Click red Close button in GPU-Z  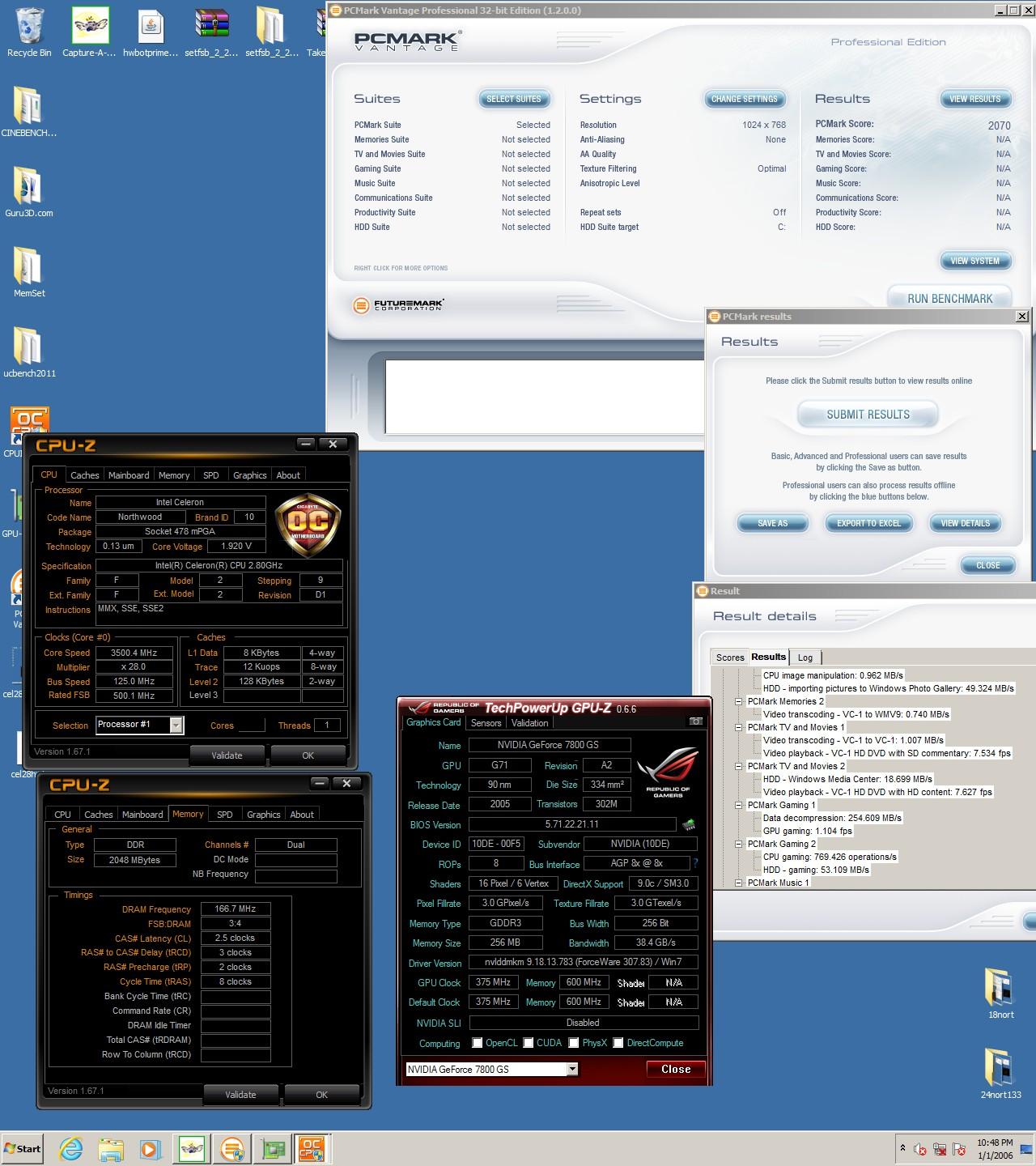tap(676, 1069)
